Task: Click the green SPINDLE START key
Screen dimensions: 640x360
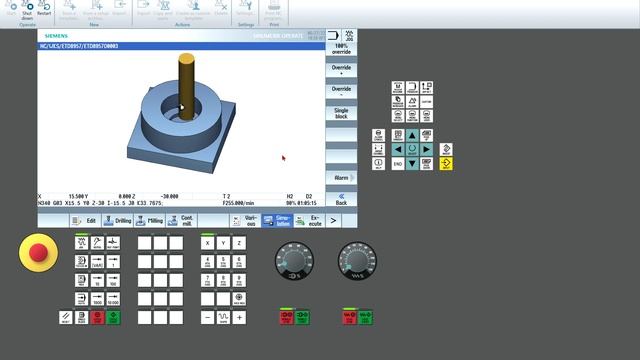Action: pos(302,318)
